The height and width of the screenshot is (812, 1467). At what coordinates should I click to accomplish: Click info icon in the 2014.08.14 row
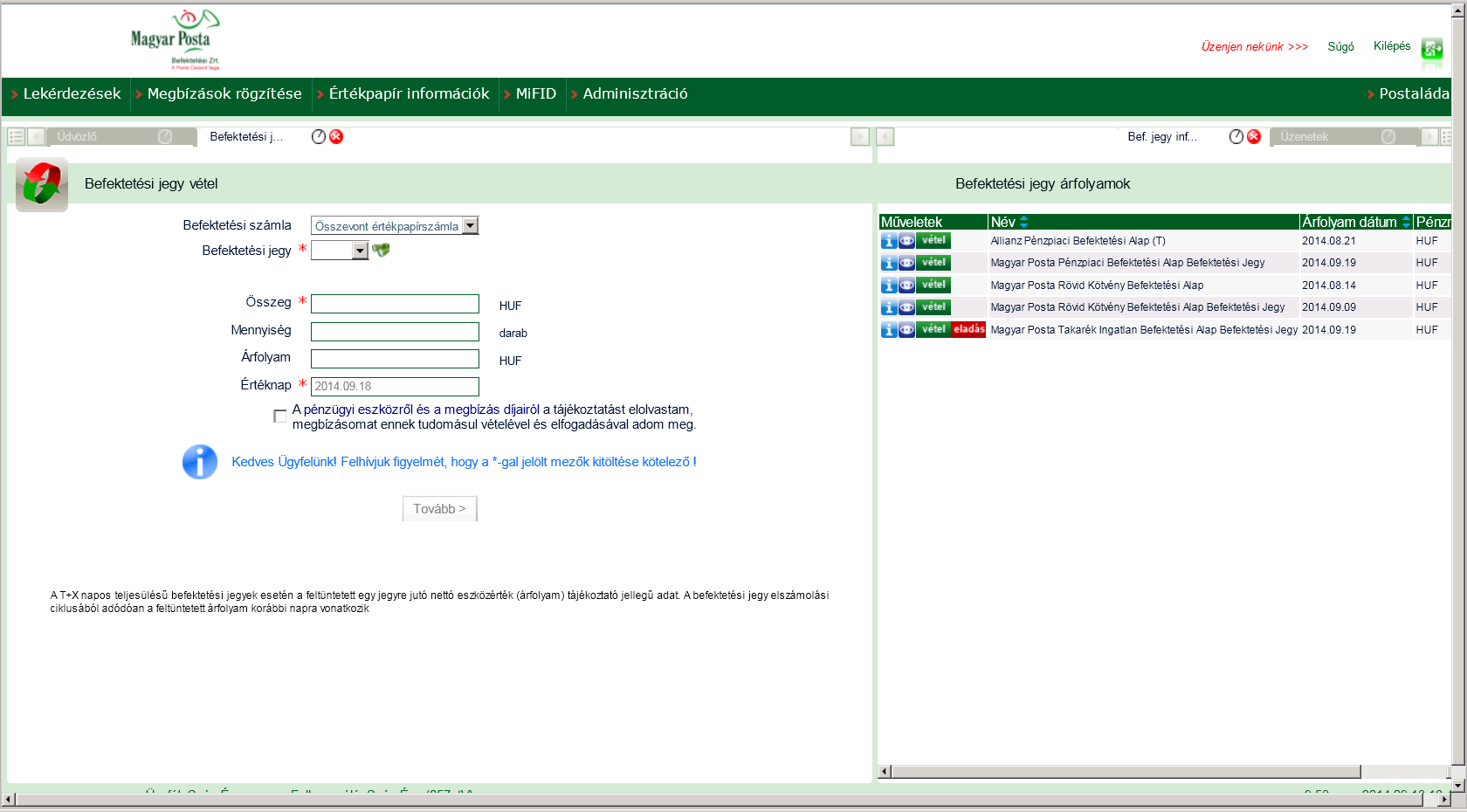tap(889, 286)
